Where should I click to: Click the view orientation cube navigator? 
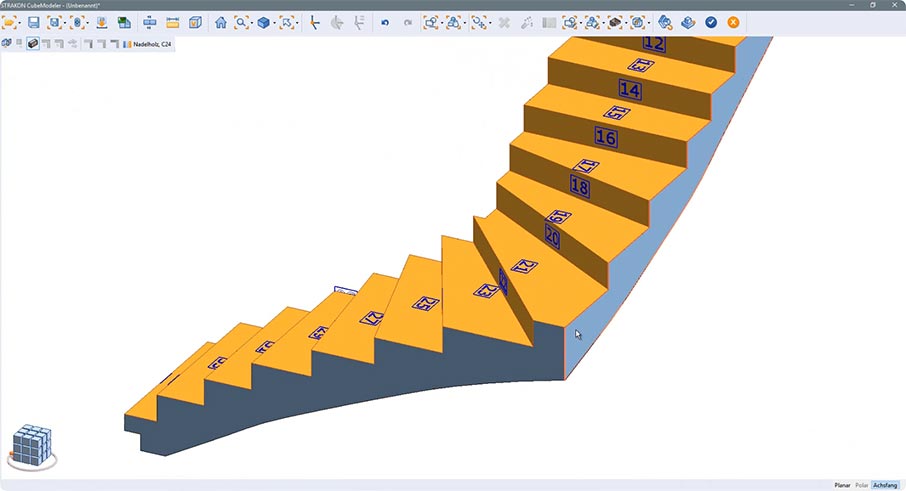tap(31, 447)
